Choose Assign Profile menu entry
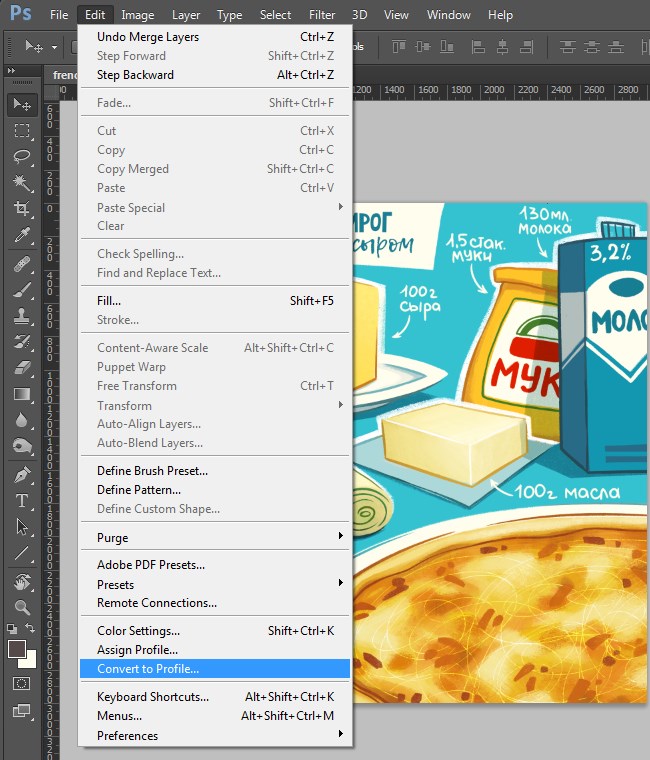The image size is (650, 760). (215, 649)
